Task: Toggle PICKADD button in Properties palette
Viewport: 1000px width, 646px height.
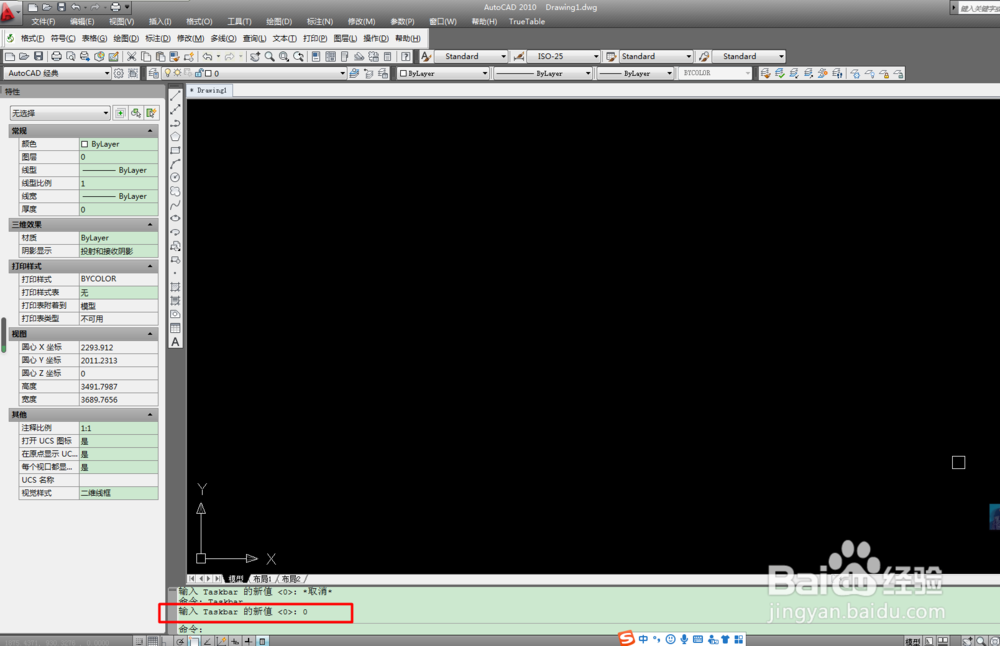Action: [x=119, y=113]
